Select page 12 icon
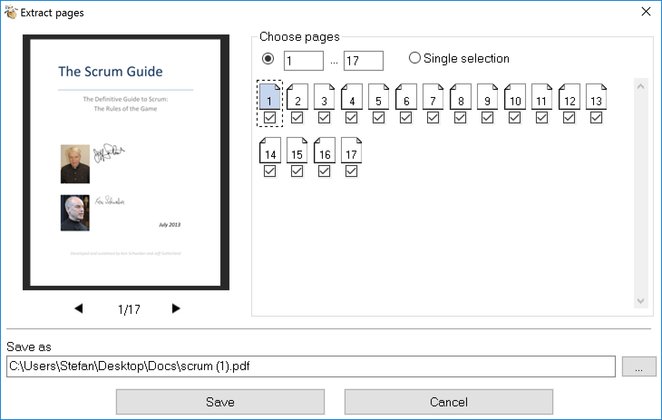The height and width of the screenshot is (420, 662). click(x=570, y=97)
